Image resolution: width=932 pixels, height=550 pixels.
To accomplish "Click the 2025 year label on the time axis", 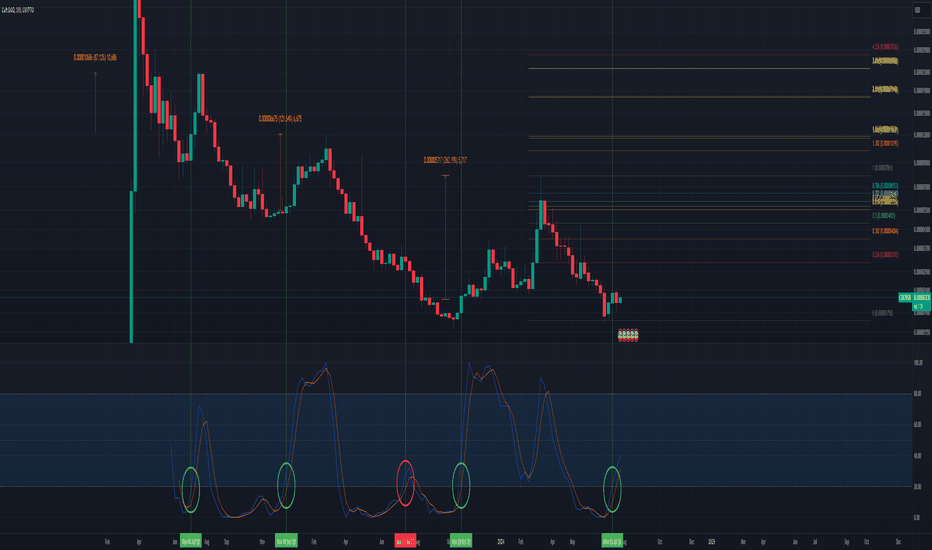I will coord(711,542).
